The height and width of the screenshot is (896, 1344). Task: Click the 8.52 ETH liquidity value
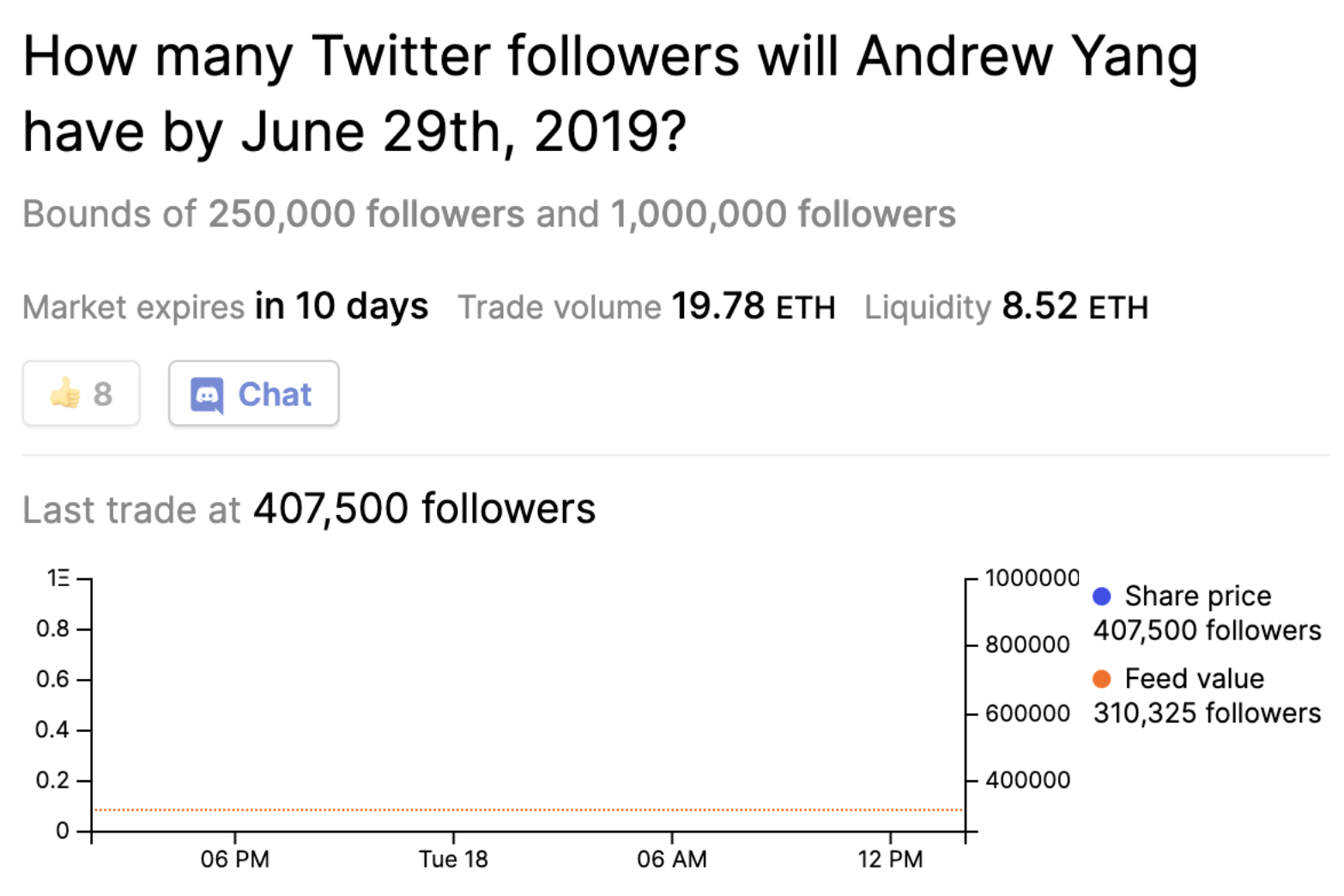point(1075,306)
